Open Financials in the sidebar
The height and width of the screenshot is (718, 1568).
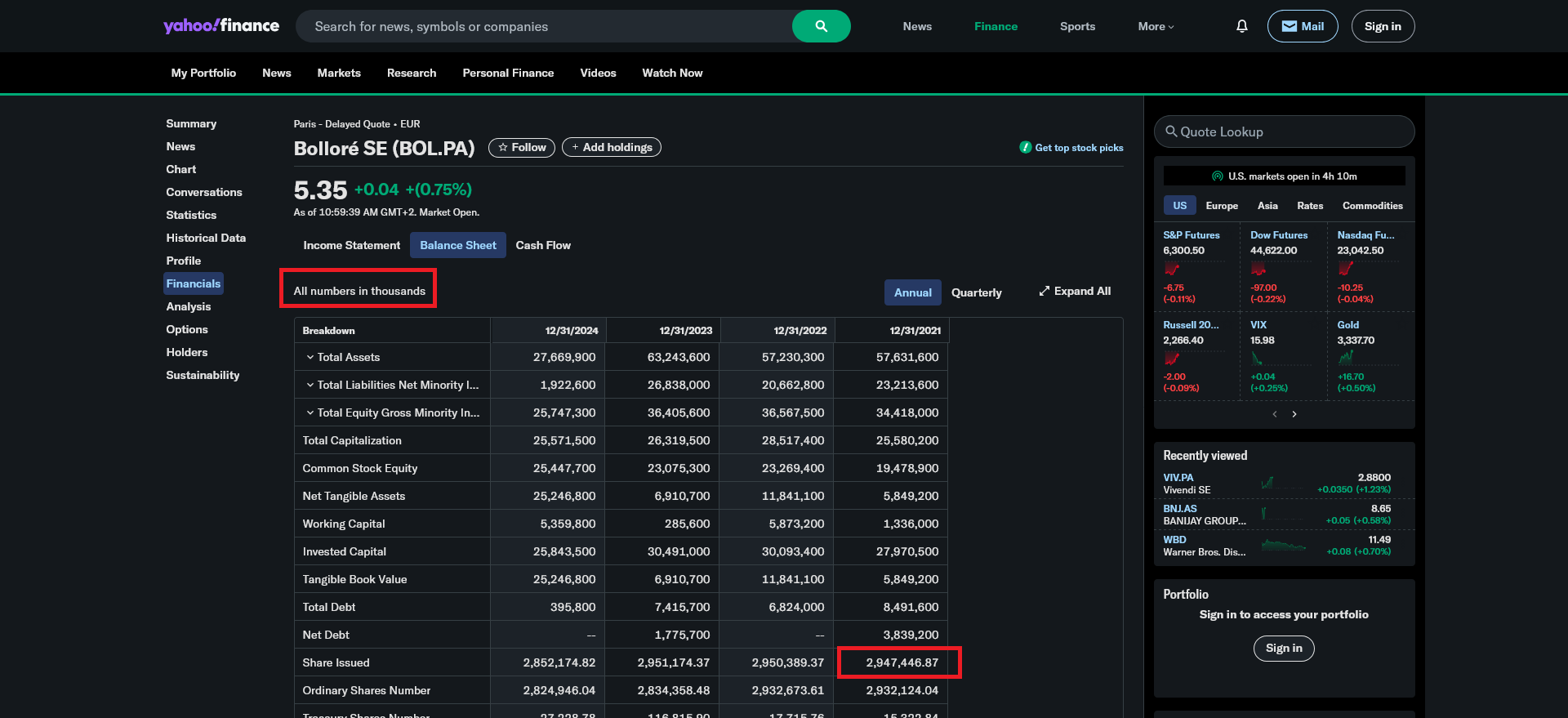194,283
